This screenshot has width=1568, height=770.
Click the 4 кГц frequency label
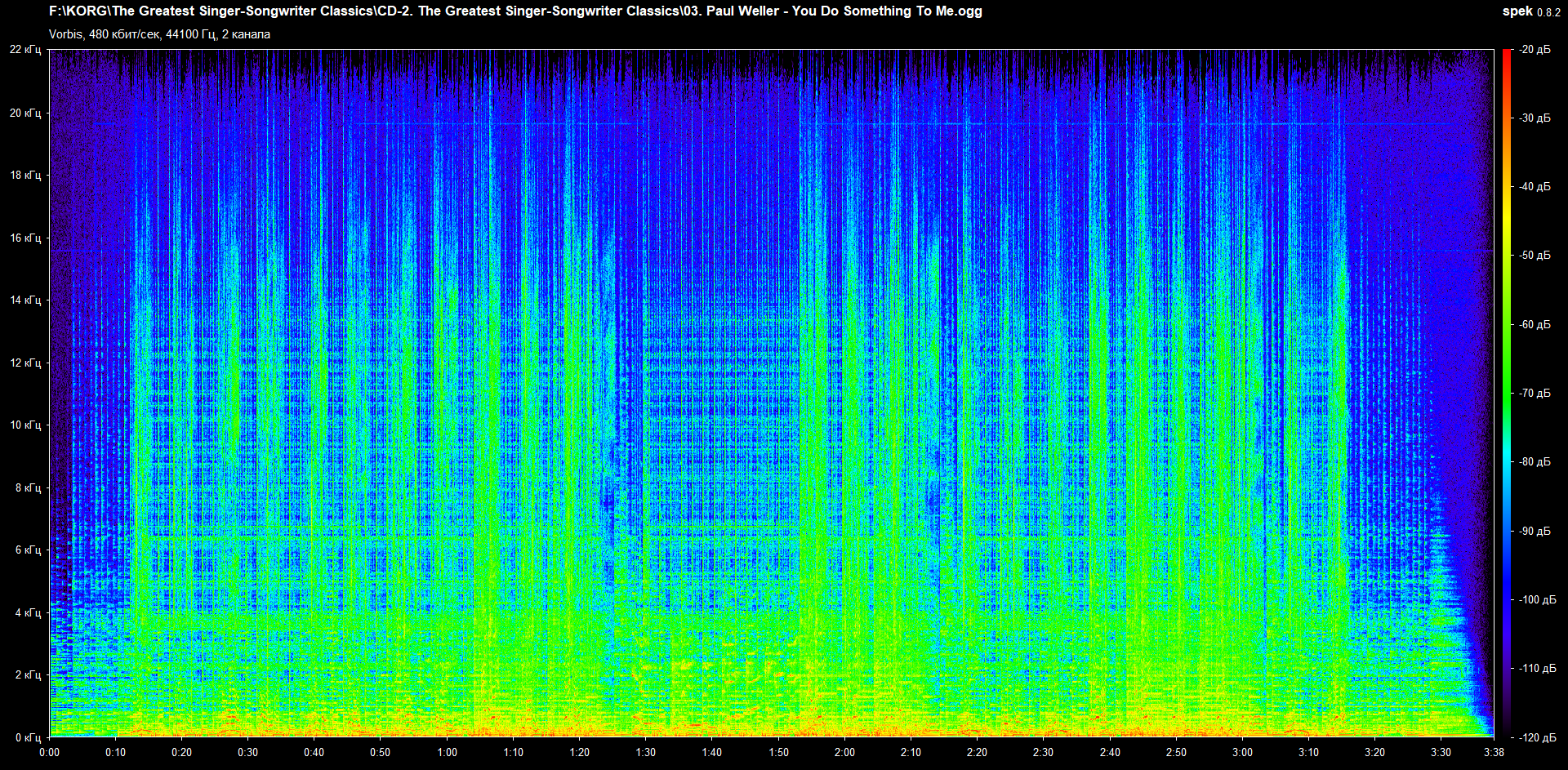[28, 612]
